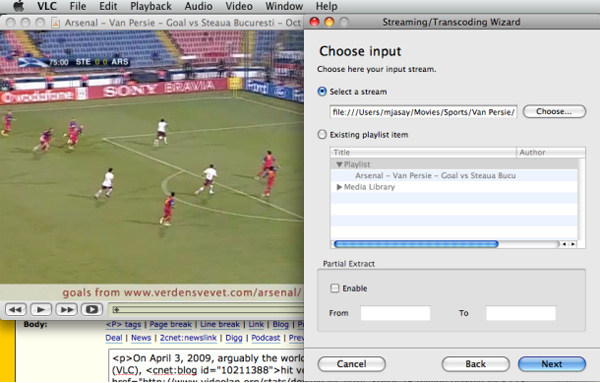
Task: Click the playlist scroll left arrow
Action: [564, 244]
